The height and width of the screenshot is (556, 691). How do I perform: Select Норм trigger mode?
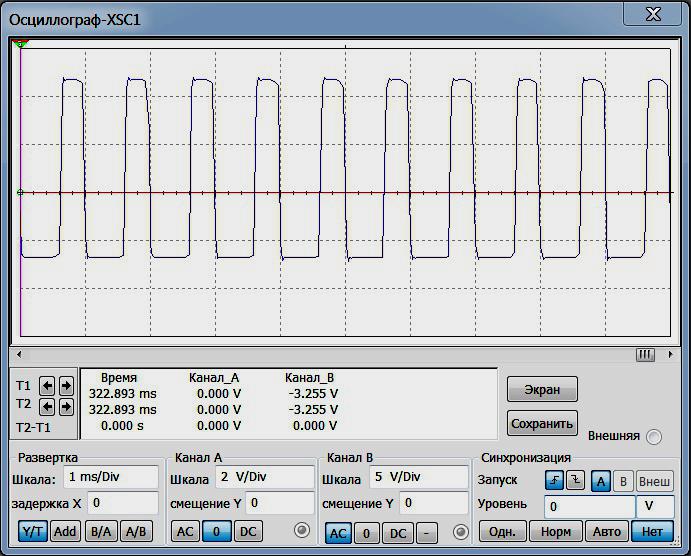[556, 532]
